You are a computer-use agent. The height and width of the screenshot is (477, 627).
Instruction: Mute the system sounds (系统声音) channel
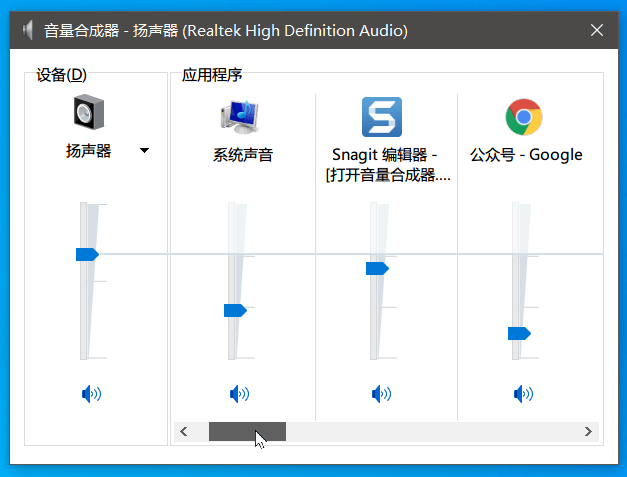(x=239, y=394)
